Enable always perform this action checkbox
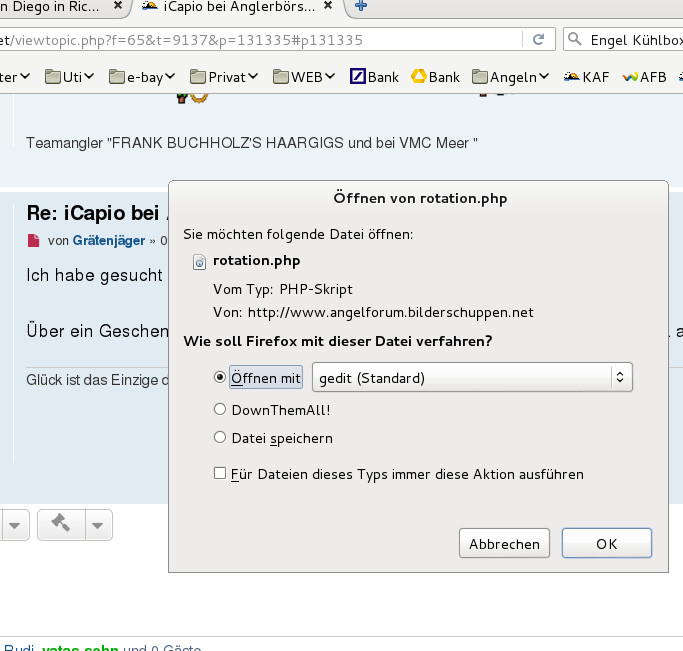Viewport: 683px width, 651px height. [220, 474]
